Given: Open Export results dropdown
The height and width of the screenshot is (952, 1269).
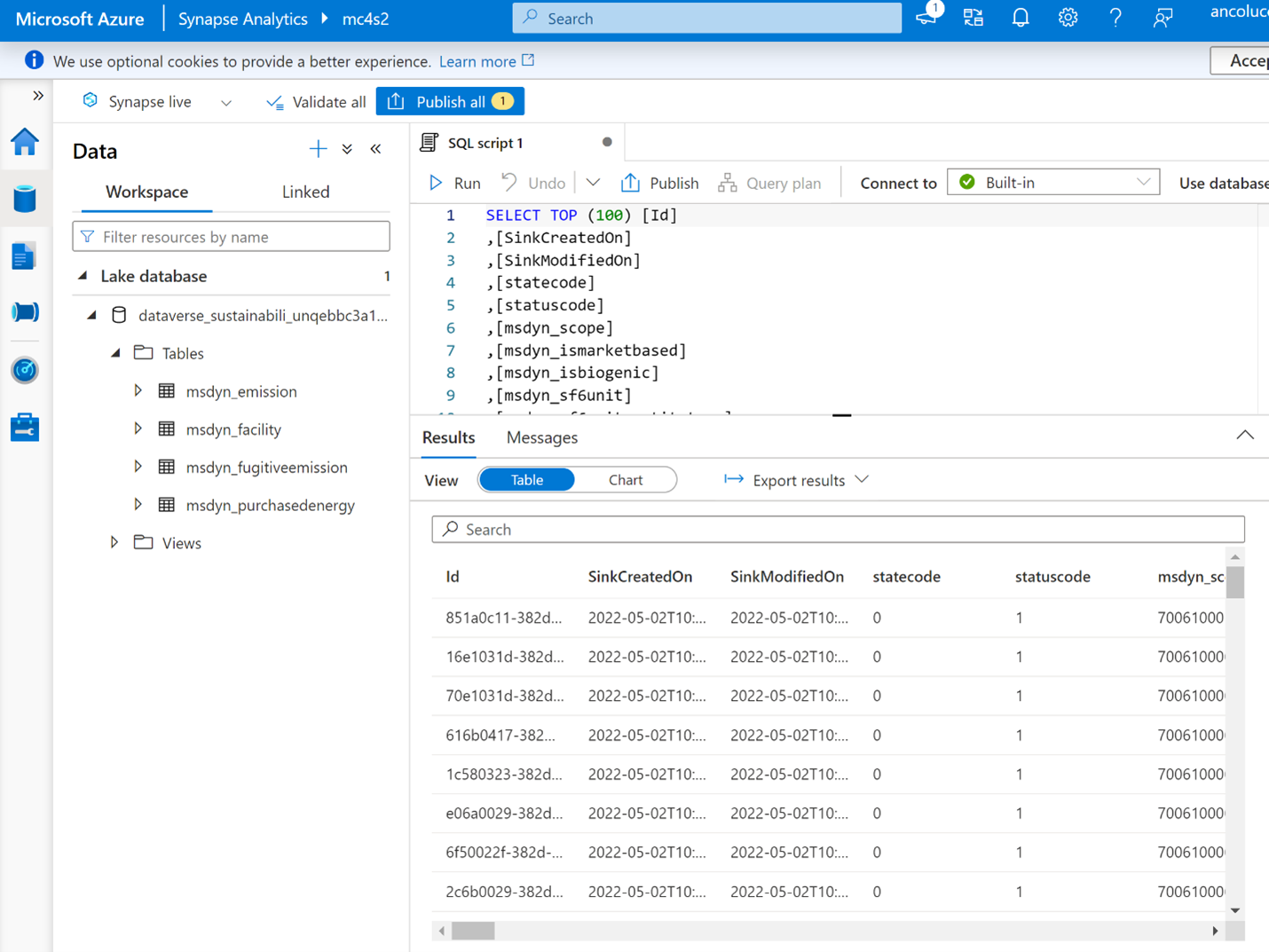Looking at the screenshot, I should 796,480.
